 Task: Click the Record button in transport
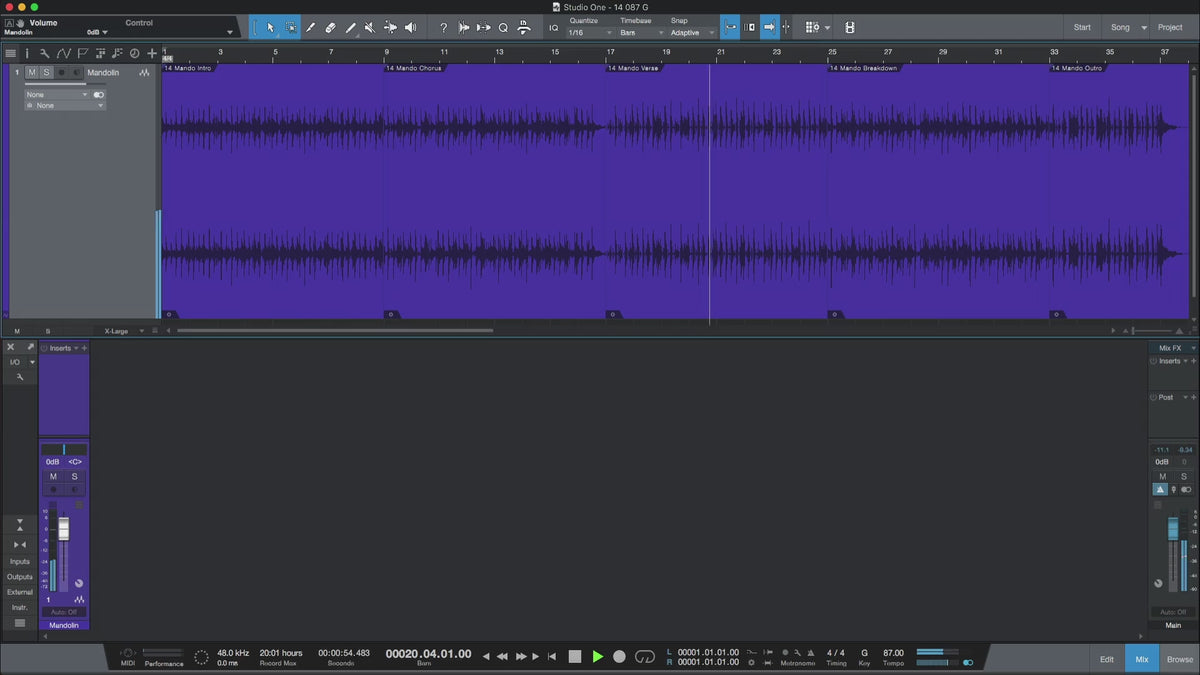(x=619, y=656)
